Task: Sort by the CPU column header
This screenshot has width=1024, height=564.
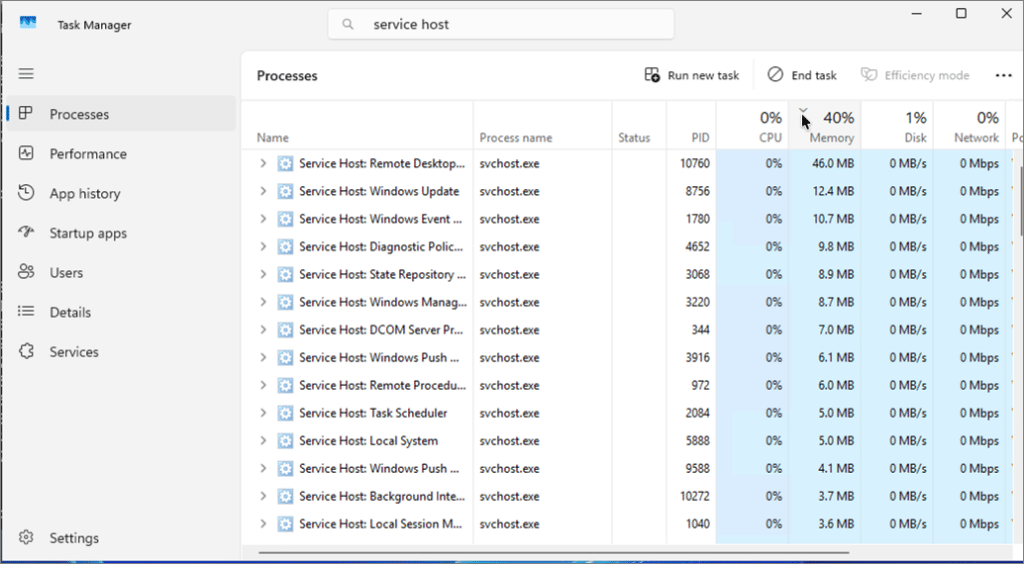Action: [752, 125]
